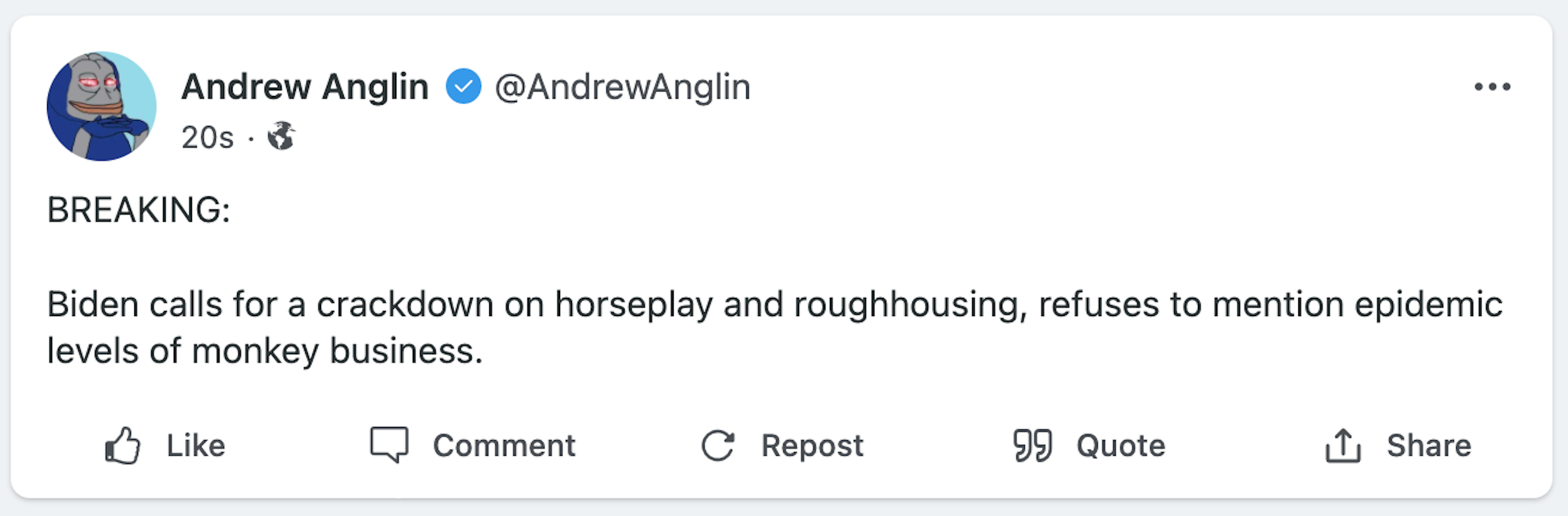Click the globe public visibility icon
Viewport: 1568px width, 516px height.
(281, 136)
